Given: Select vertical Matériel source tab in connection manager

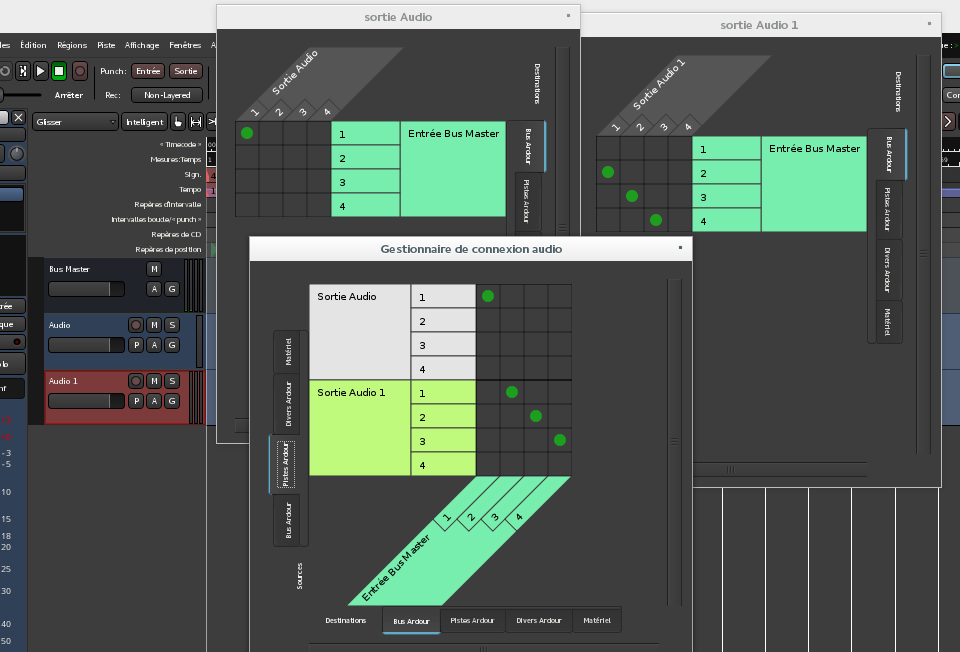Looking at the screenshot, I should point(288,351).
